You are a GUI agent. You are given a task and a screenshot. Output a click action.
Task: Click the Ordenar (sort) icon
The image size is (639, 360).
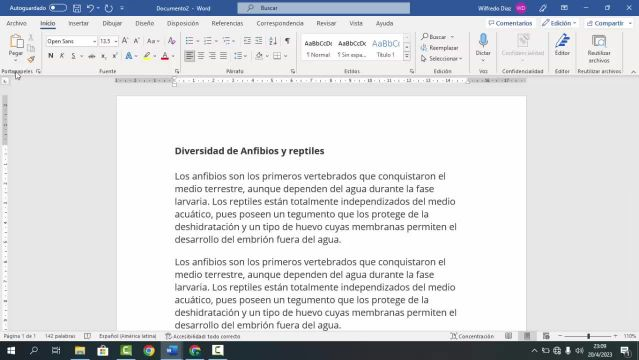pos(273,41)
